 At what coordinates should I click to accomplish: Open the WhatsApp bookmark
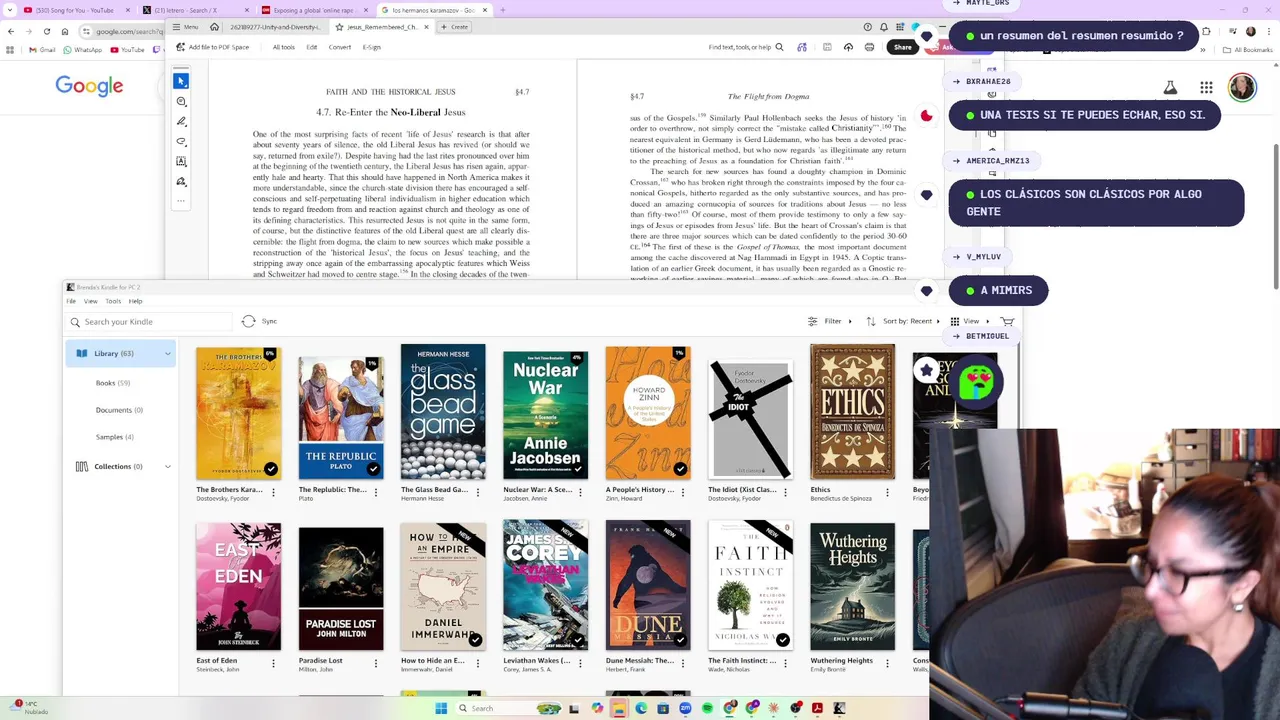click(84, 49)
